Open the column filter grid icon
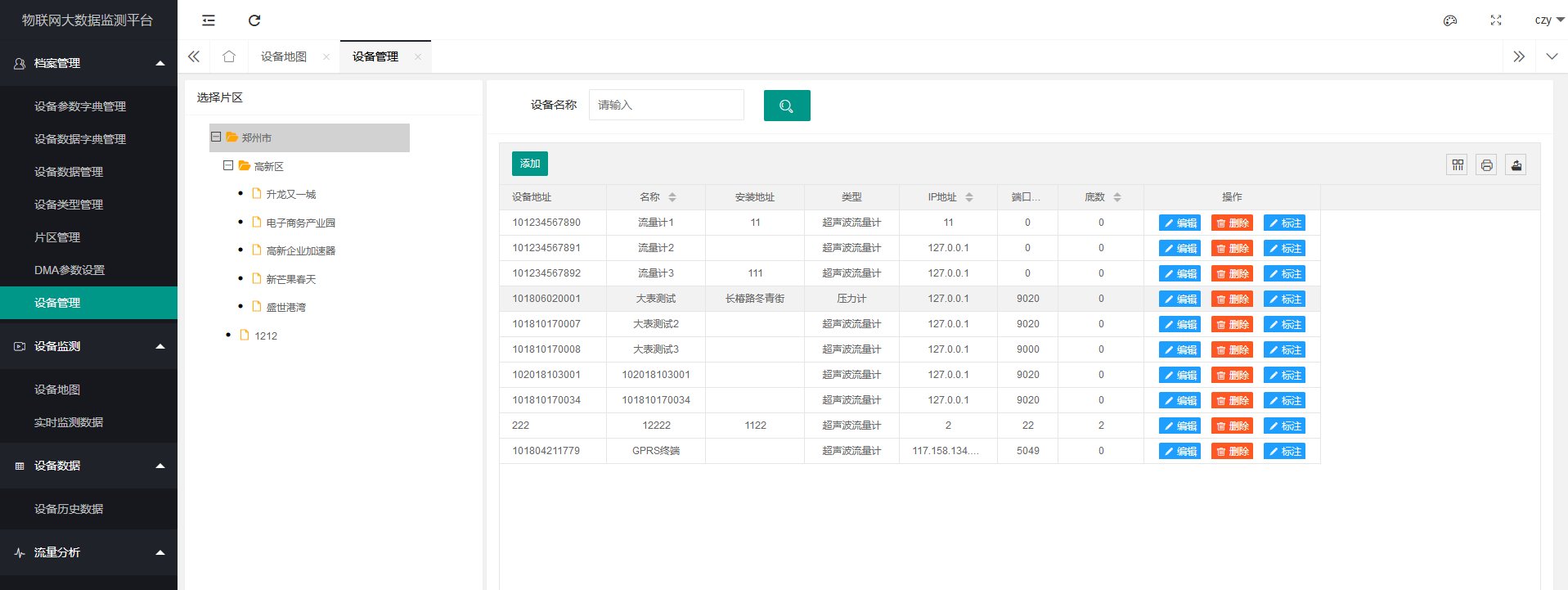The width and height of the screenshot is (1568, 590). pos(1458,165)
